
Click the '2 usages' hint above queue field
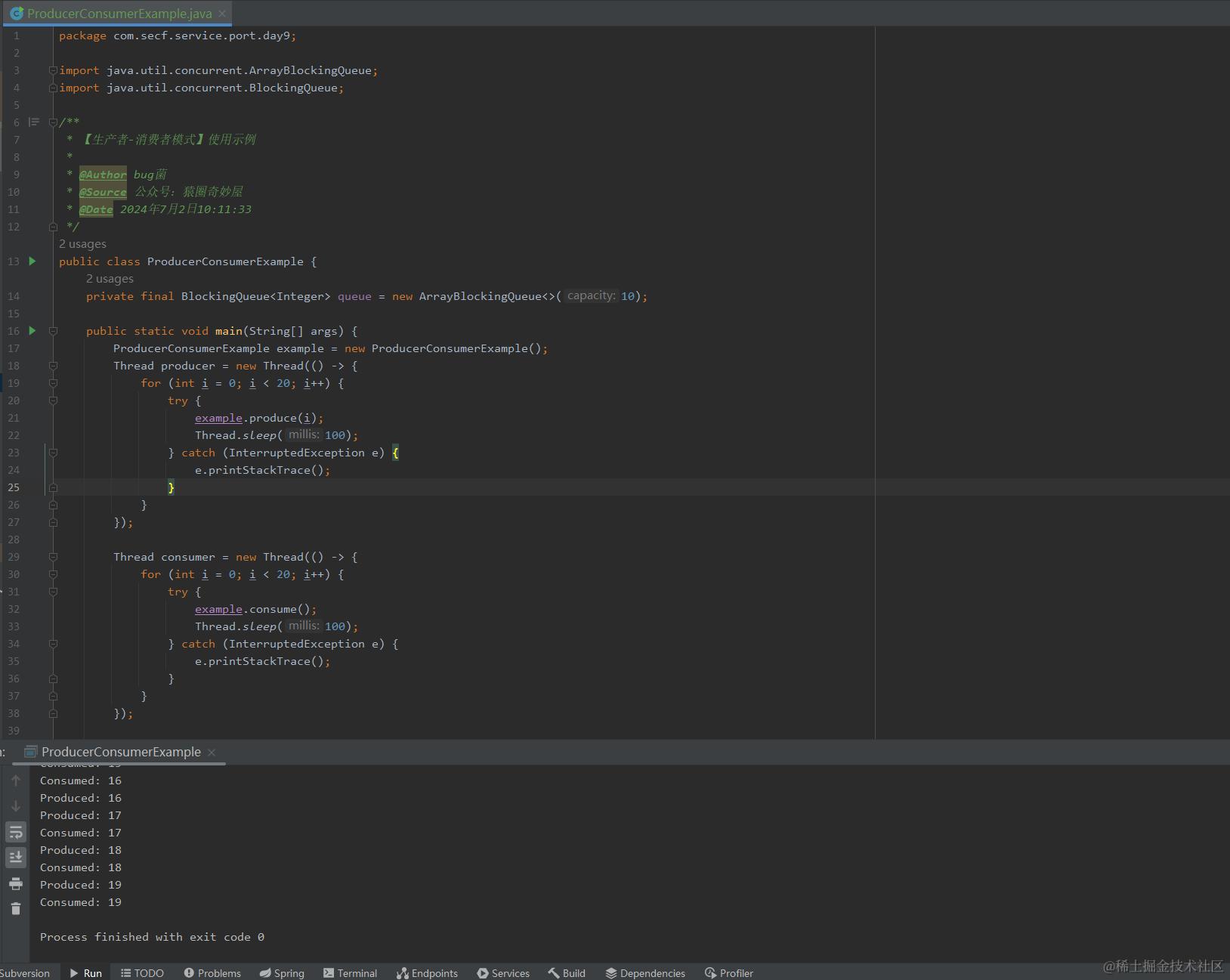(110, 279)
